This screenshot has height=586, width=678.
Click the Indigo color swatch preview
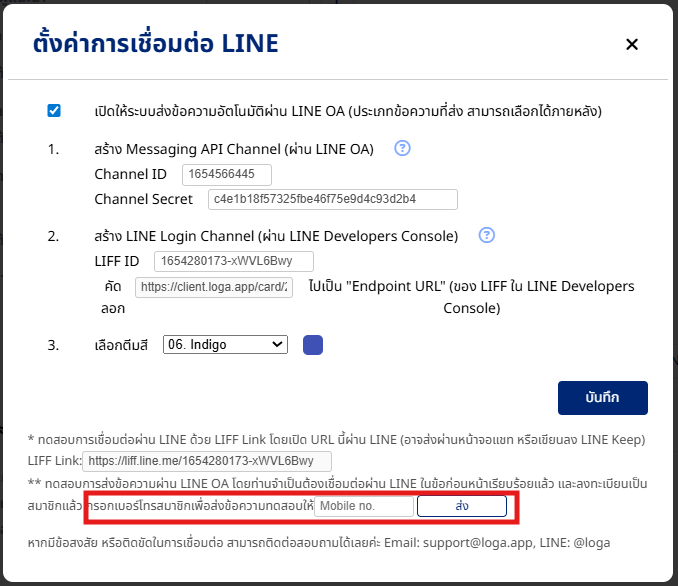pos(313,345)
